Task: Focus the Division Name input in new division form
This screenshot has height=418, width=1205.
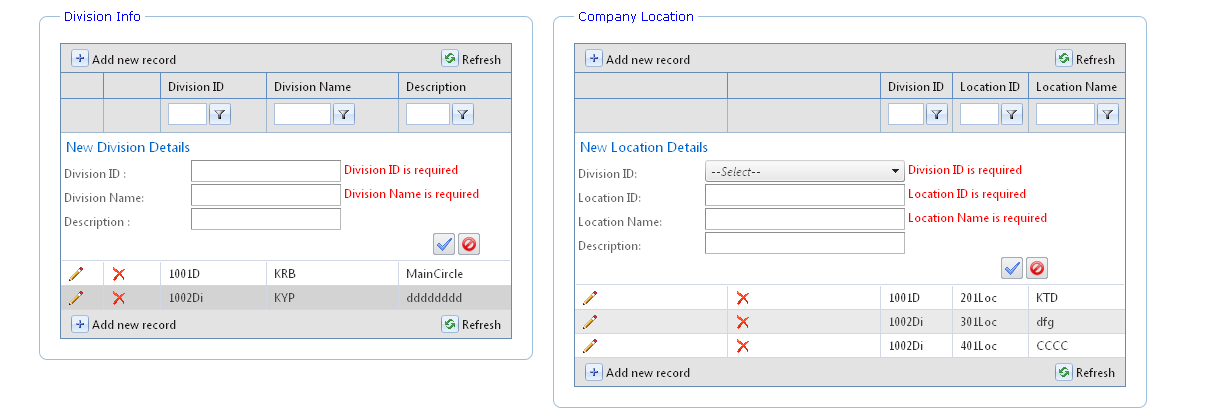Action: pos(265,195)
